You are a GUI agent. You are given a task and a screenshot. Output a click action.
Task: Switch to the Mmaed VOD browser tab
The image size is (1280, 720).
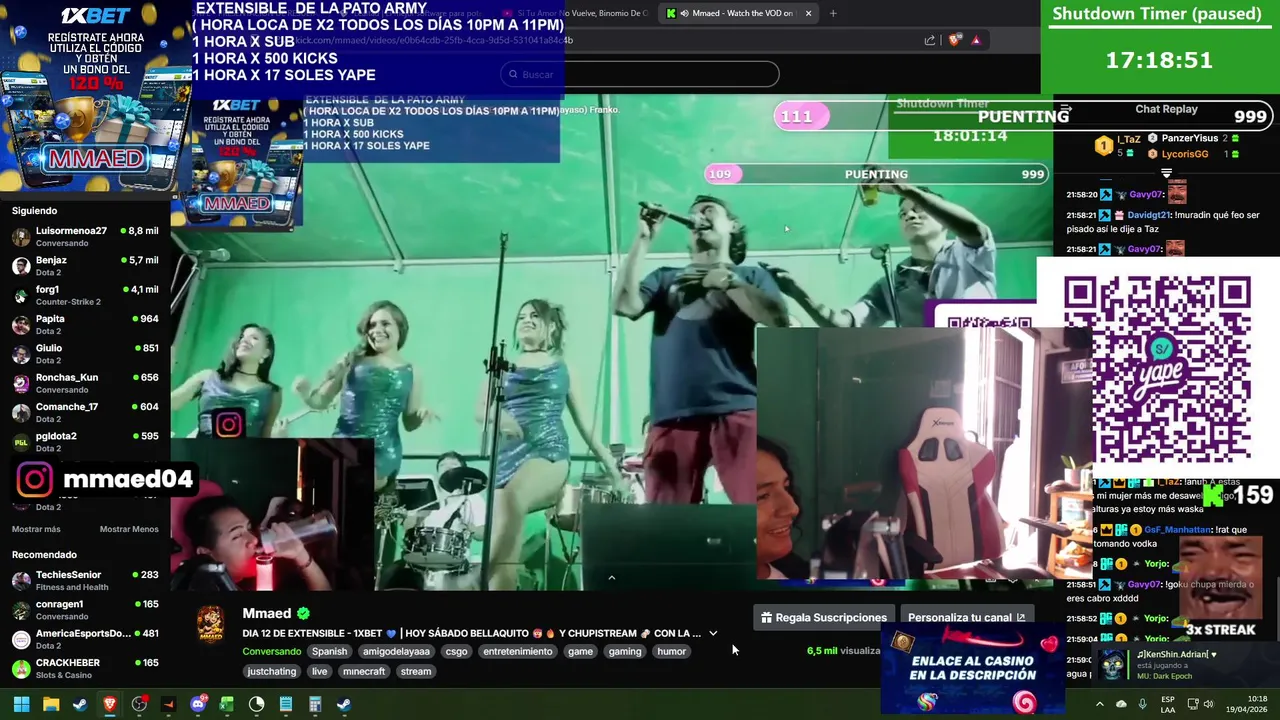pyautogui.click(x=740, y=13)
